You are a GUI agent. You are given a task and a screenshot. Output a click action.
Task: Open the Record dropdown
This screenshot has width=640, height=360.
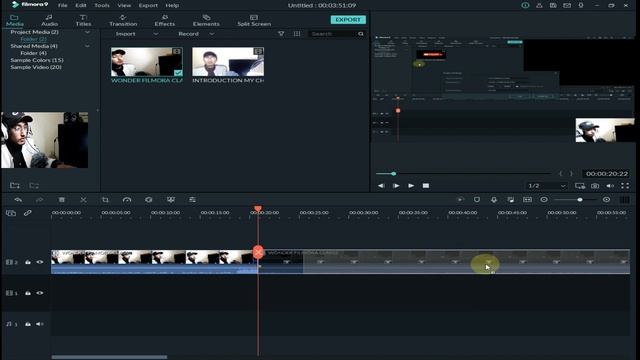pos(196,34)
